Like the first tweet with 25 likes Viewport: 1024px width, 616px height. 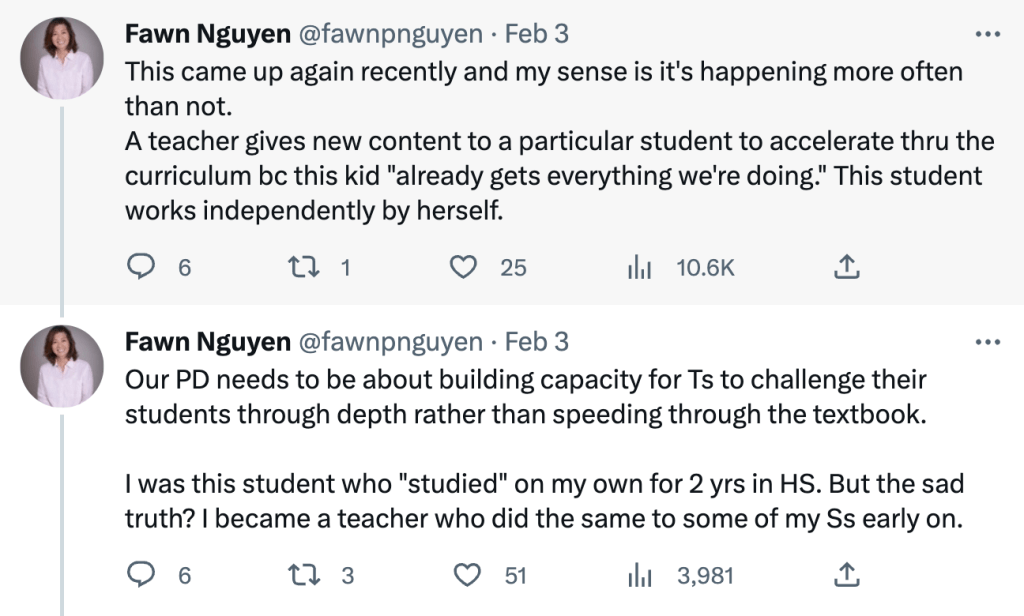click(462, 267)
